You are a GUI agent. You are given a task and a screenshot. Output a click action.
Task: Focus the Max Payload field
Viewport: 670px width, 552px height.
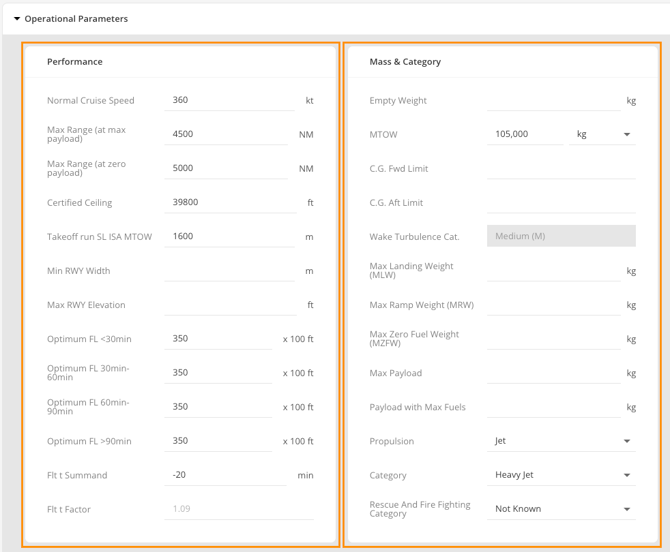[x=553, y=373]
